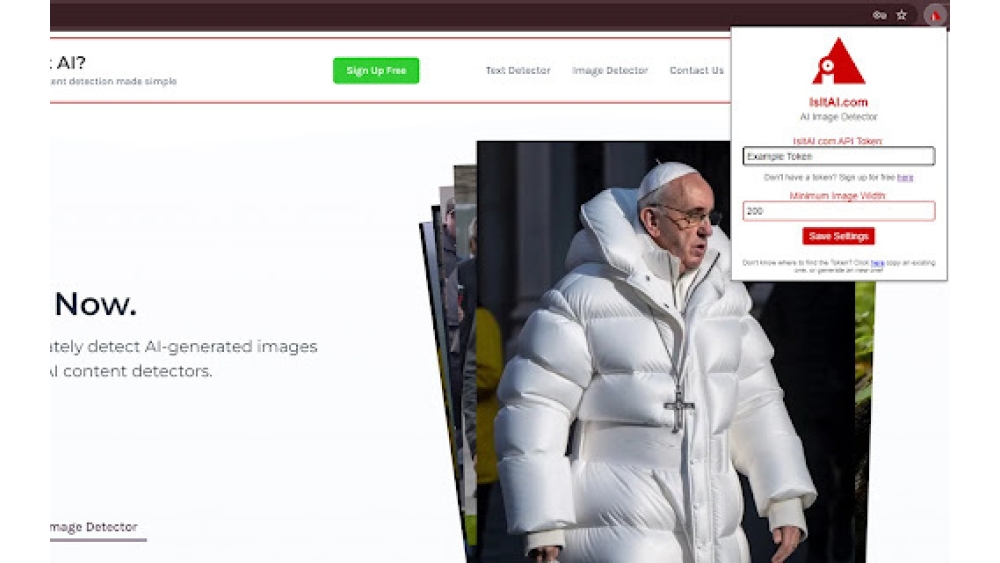
Task: Open the Image Detector nav item
Action: pos(610,70)
